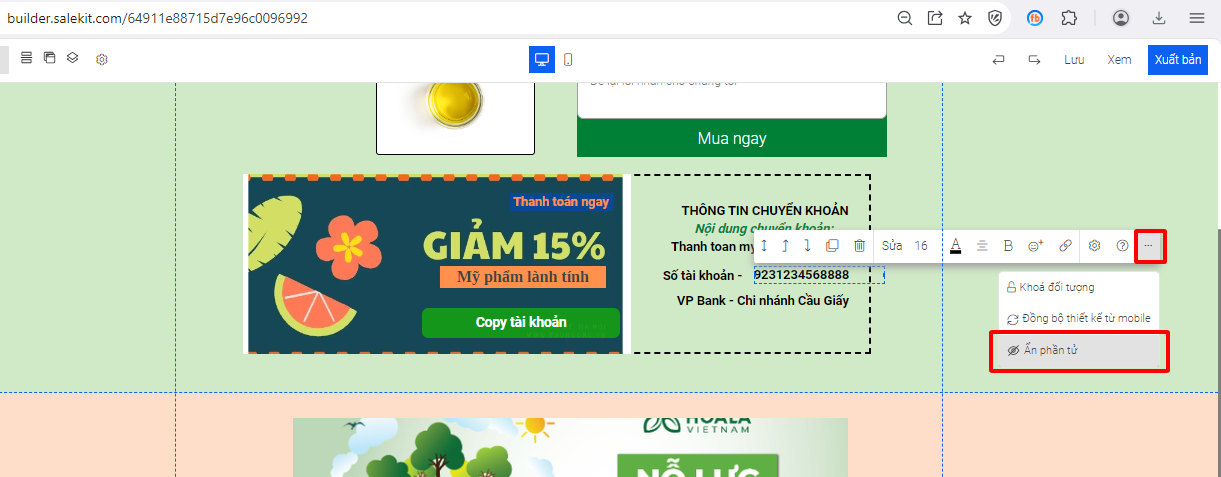The image size is (1221, 477).
Task: Open the font size 16 selector
Action: (x=921, y=245)
